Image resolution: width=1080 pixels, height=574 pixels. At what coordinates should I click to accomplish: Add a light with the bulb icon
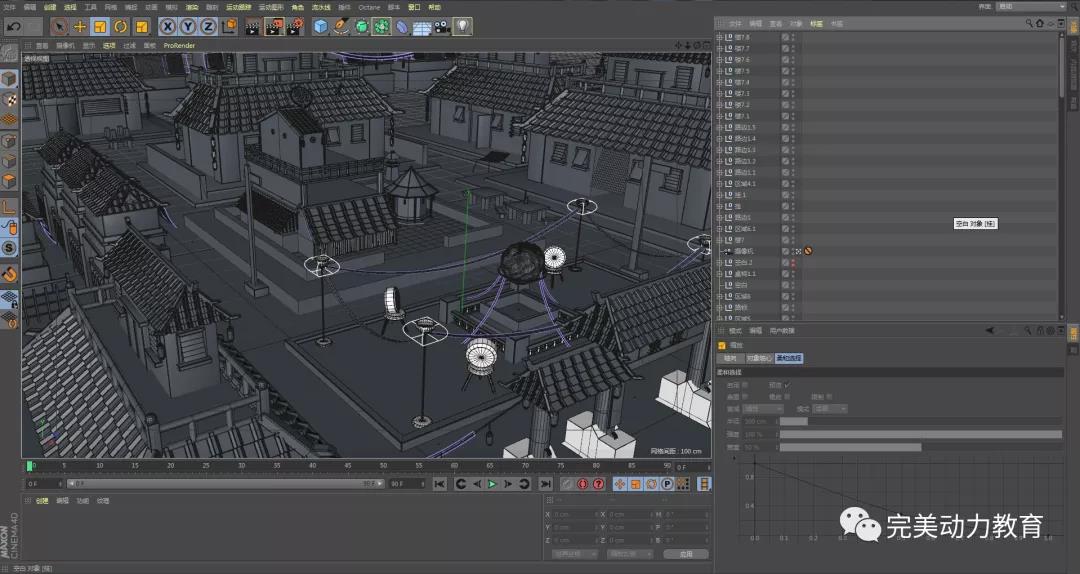coord(463,26)
